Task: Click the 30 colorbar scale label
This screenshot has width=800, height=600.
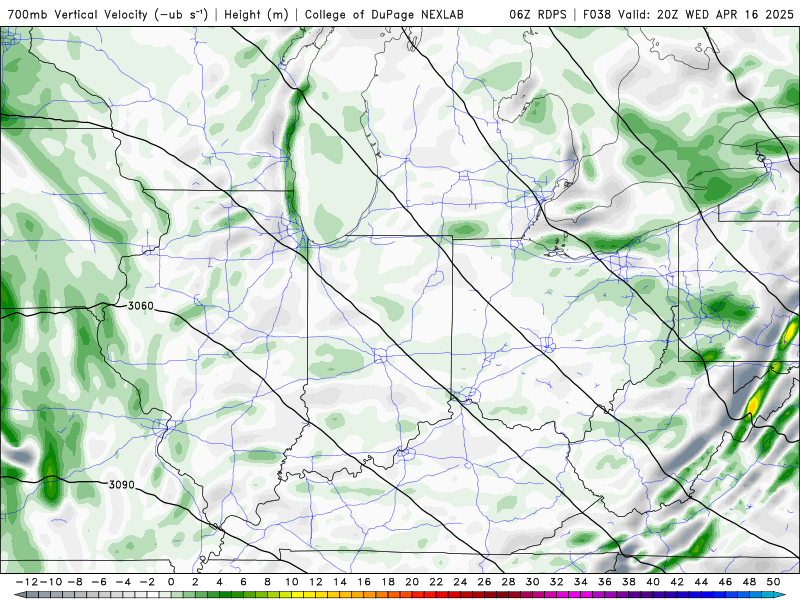Action: 533,582
